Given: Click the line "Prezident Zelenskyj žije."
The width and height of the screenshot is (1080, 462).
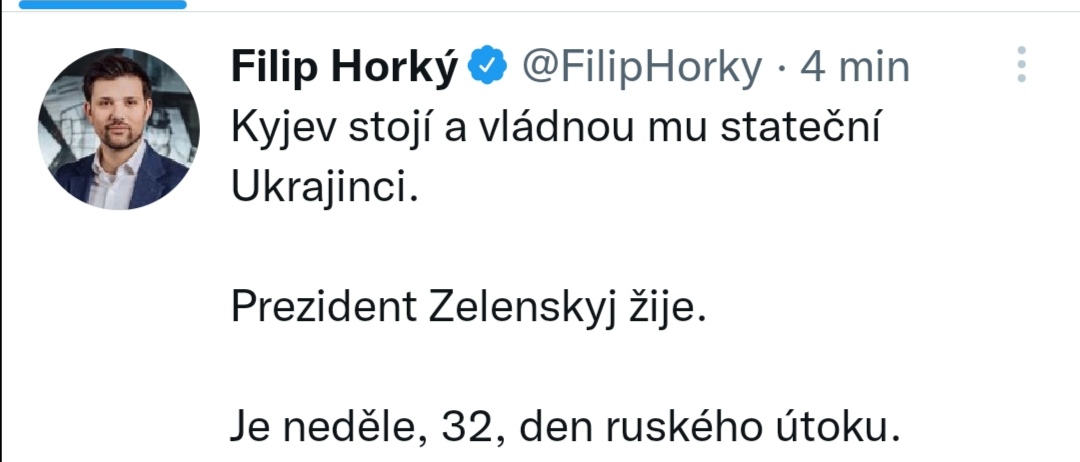Looking at the screenshot, I should click(x=469, y=308).
